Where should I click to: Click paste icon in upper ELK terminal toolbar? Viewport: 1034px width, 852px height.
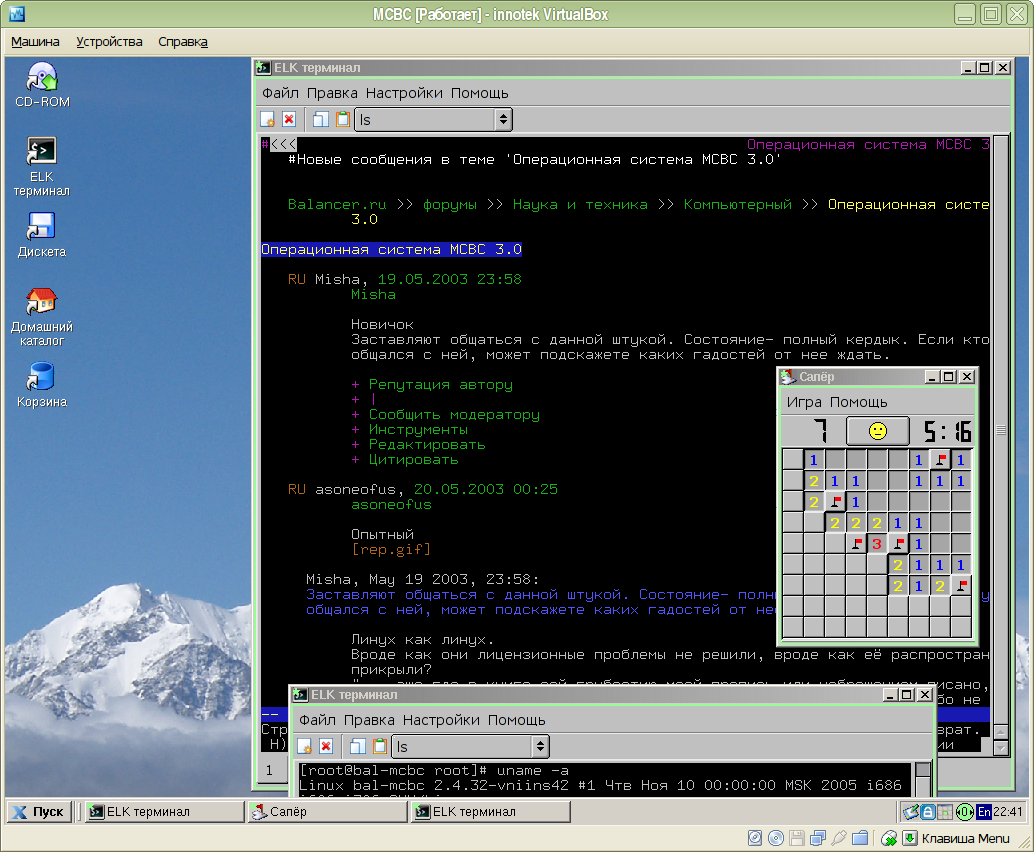pyautogui.click(x=342, y=119)
